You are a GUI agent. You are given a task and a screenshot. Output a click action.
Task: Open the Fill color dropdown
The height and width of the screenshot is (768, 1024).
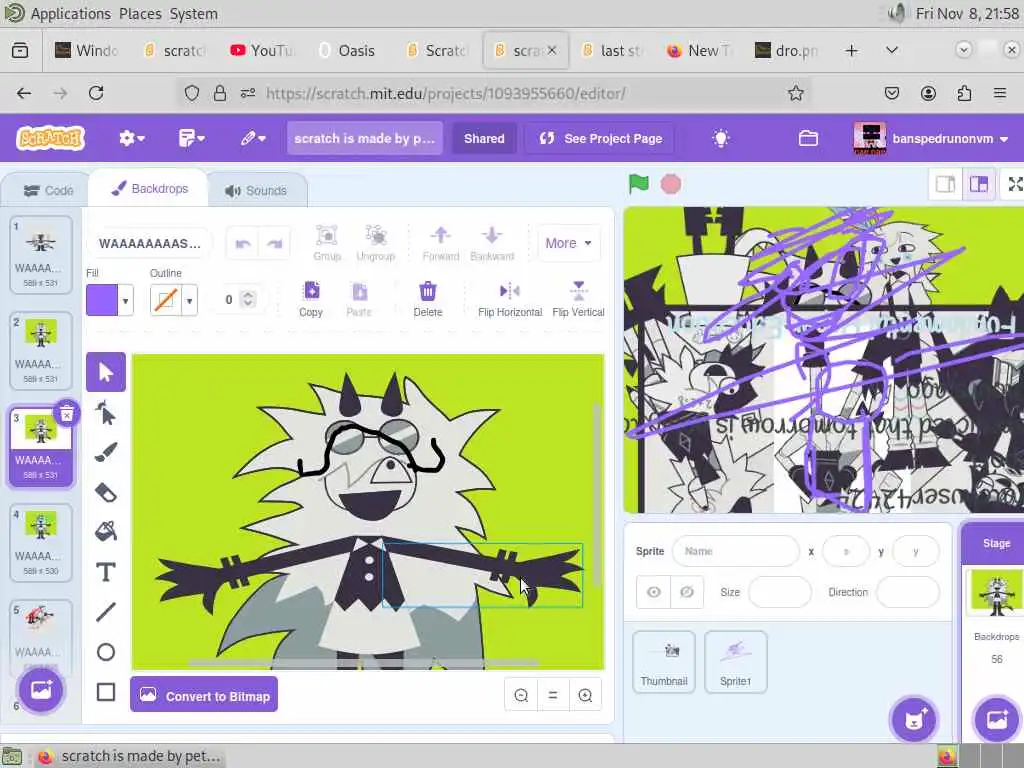125,301
